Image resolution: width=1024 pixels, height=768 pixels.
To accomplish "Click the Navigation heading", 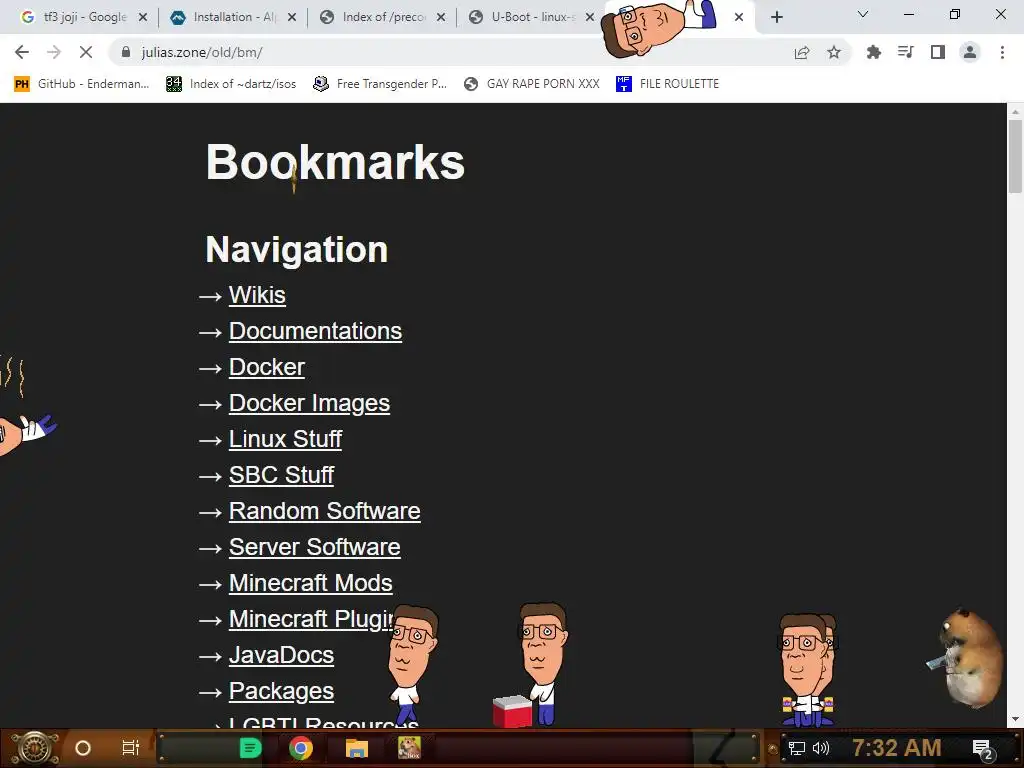I will click(296, 249).
